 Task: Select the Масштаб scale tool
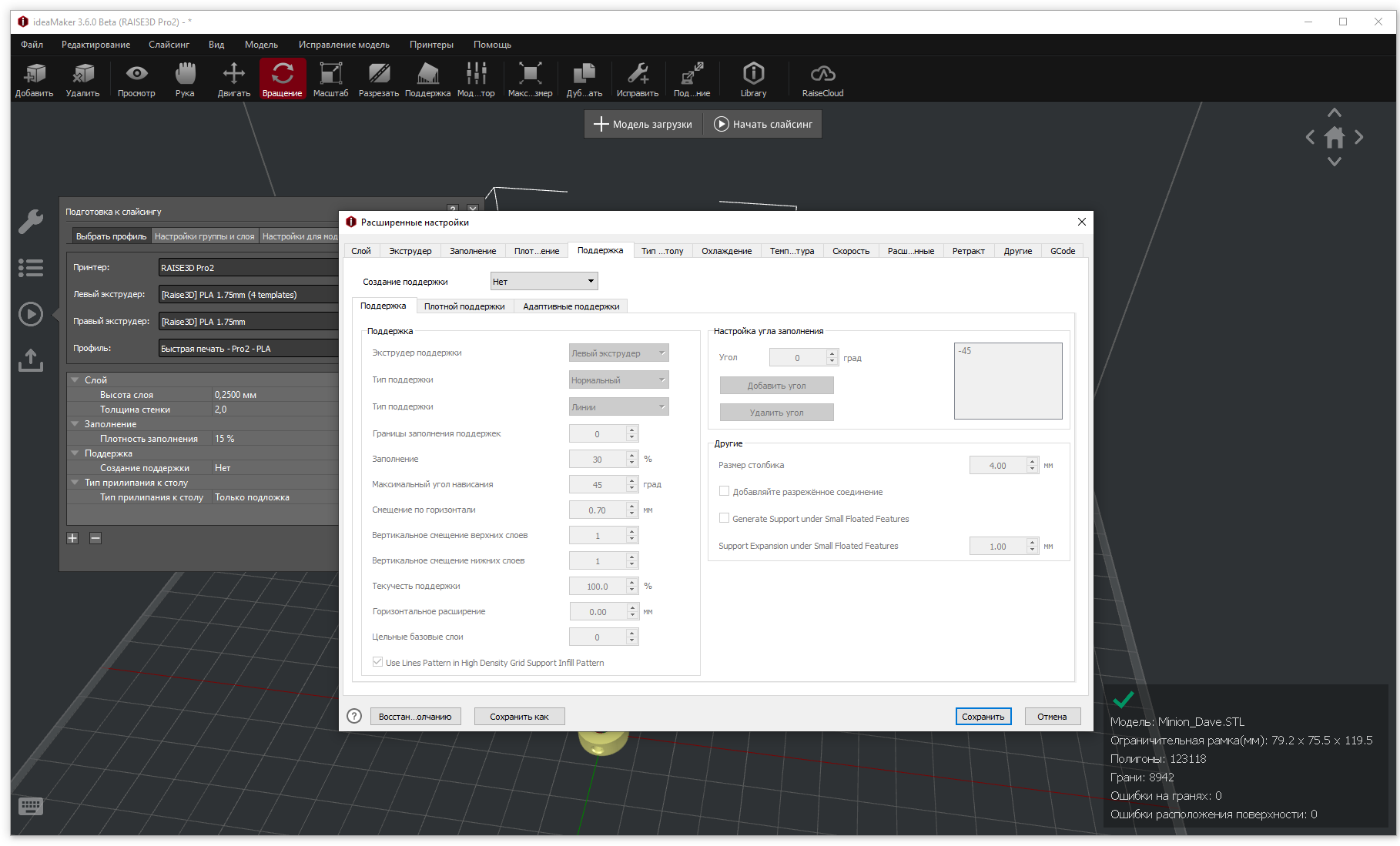331,80
